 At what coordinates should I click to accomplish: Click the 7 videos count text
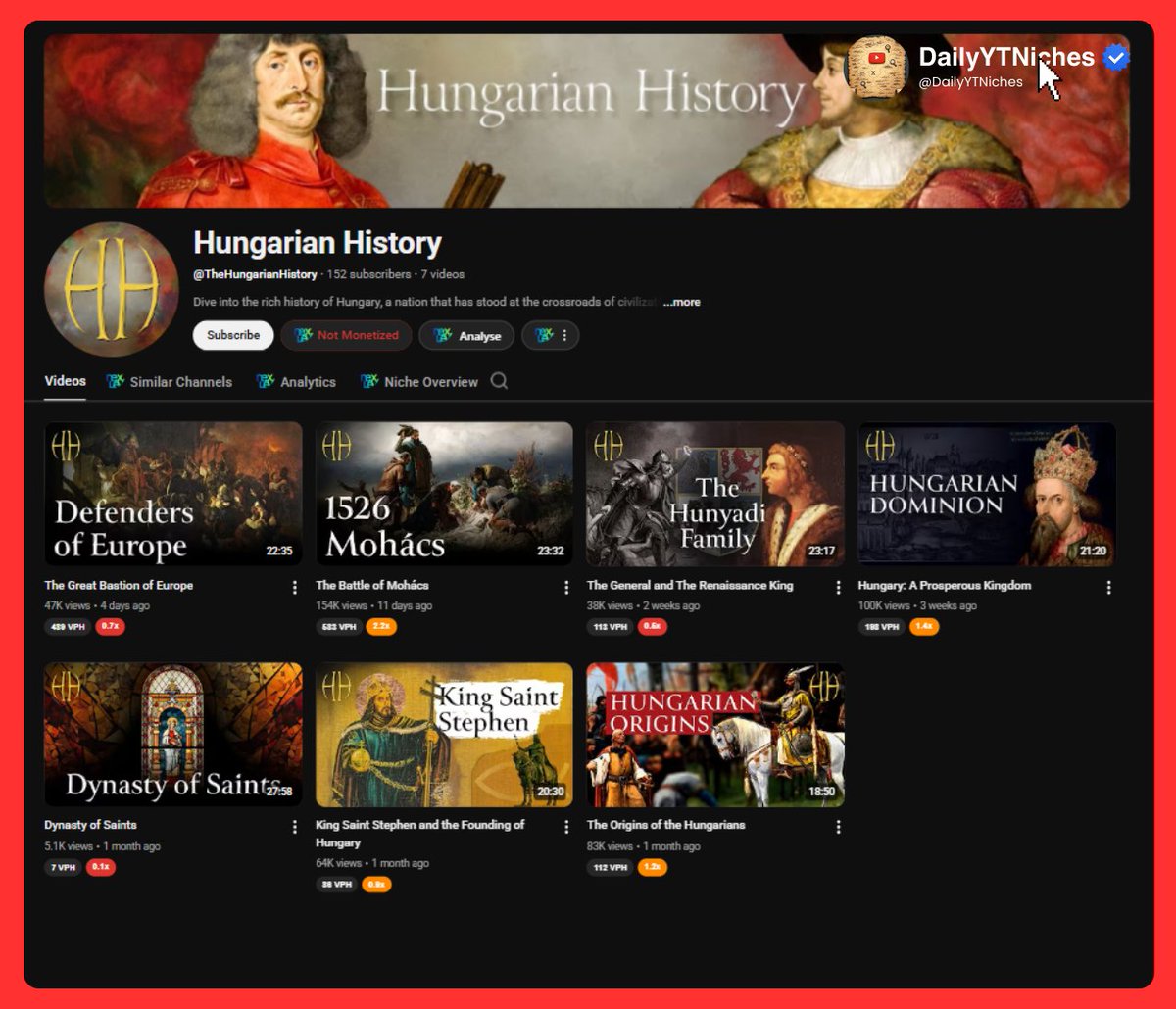coord(443,275)
